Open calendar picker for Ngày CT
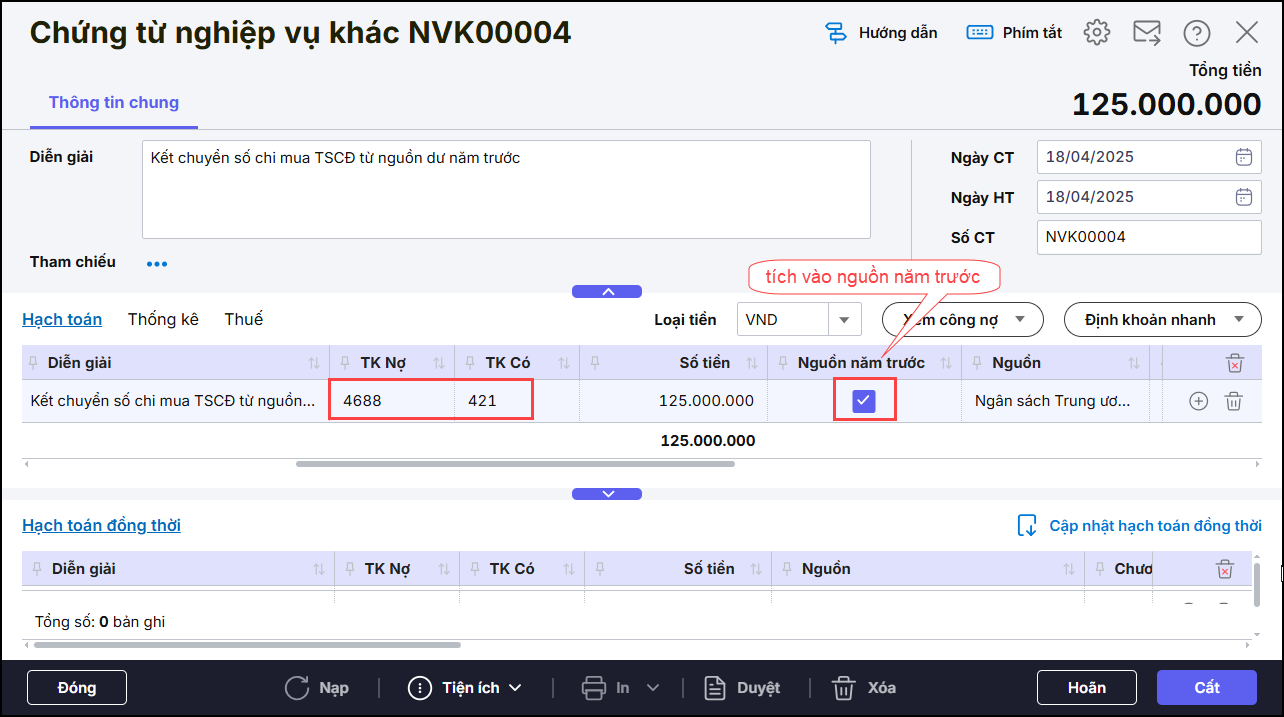Image resolution: width=1284 pixels, height=717 pixels. pyautogui.click(x=1244, y=157)
